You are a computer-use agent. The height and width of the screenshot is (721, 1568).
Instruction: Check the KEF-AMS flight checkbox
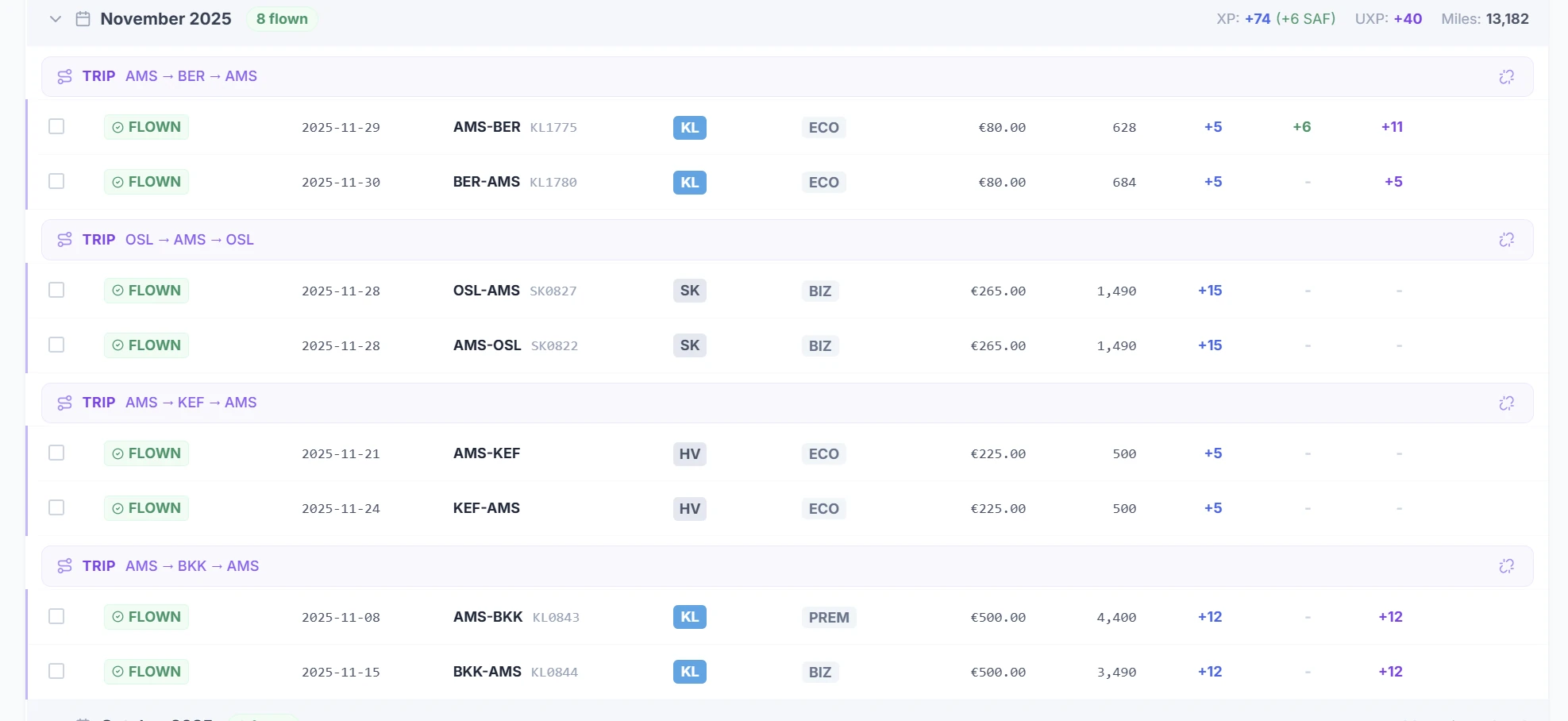pyautogui.click(x=56, y=508)
